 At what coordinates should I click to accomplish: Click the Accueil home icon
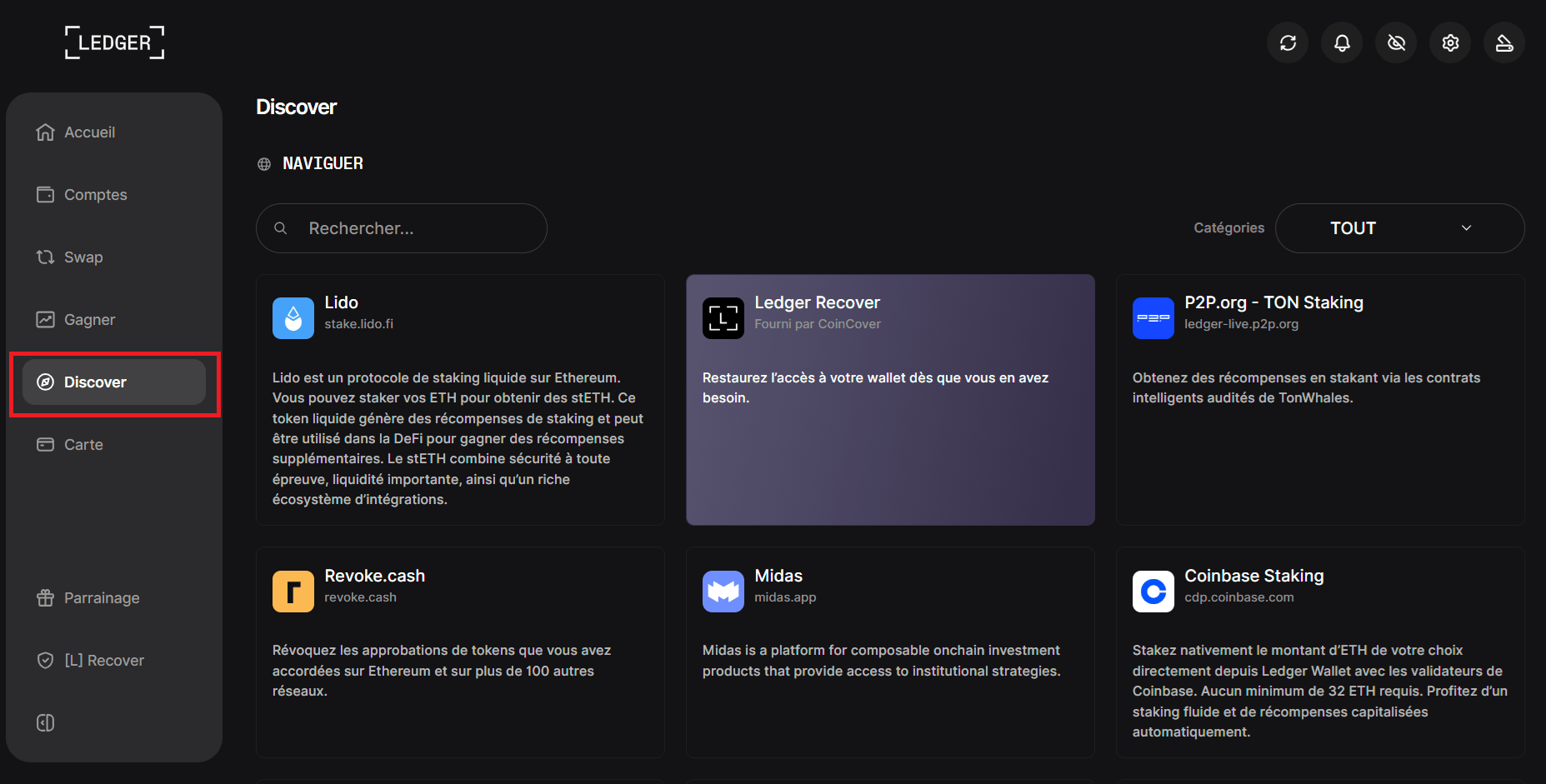[x=45, y=132]
